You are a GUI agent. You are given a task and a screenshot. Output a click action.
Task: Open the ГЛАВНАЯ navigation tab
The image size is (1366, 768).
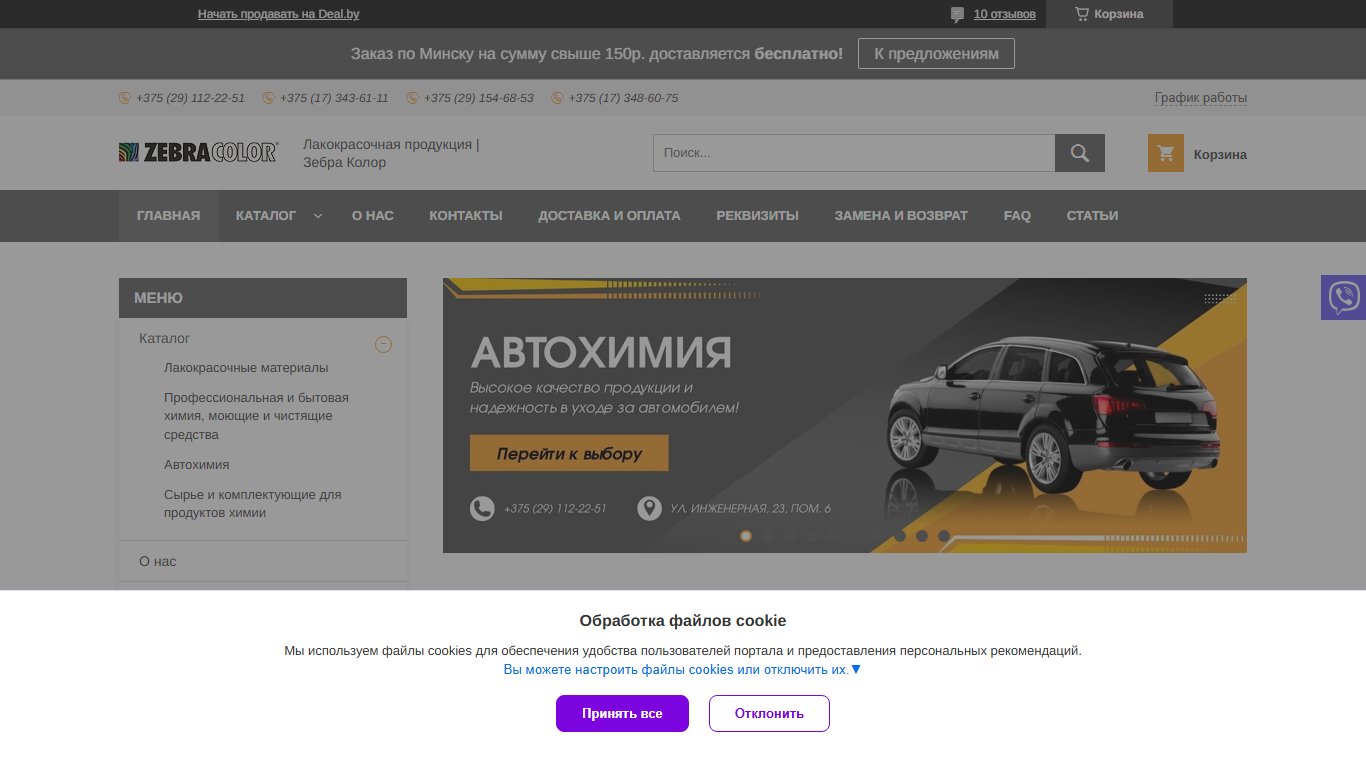coord(168,216)
